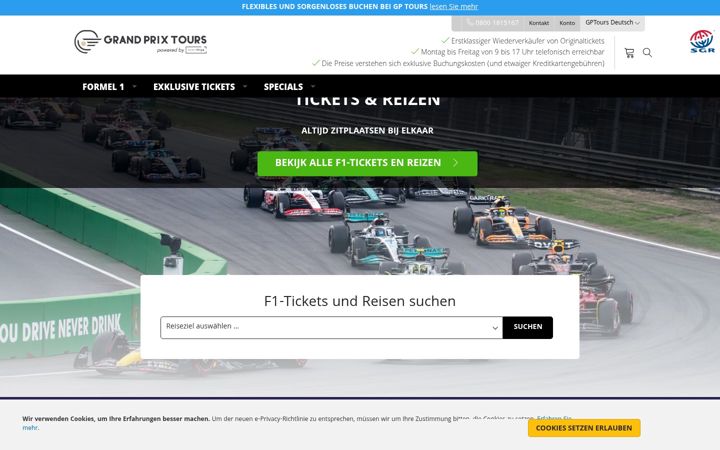Expand the GPTours Deutsch language dropdown

coord(612,22)
